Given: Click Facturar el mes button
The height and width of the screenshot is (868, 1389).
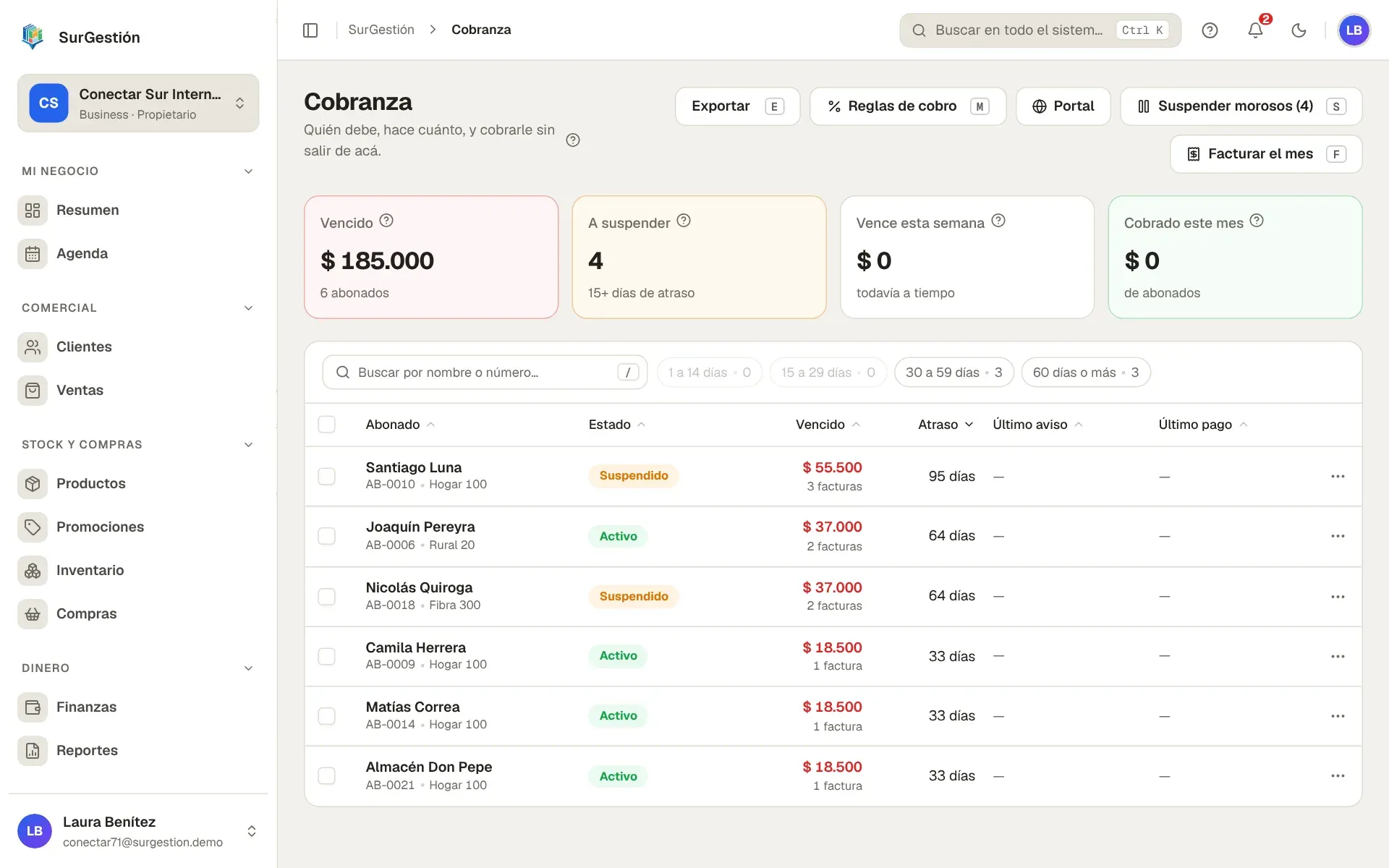Looking at the screenshot, I should [x=1265, y=154].
